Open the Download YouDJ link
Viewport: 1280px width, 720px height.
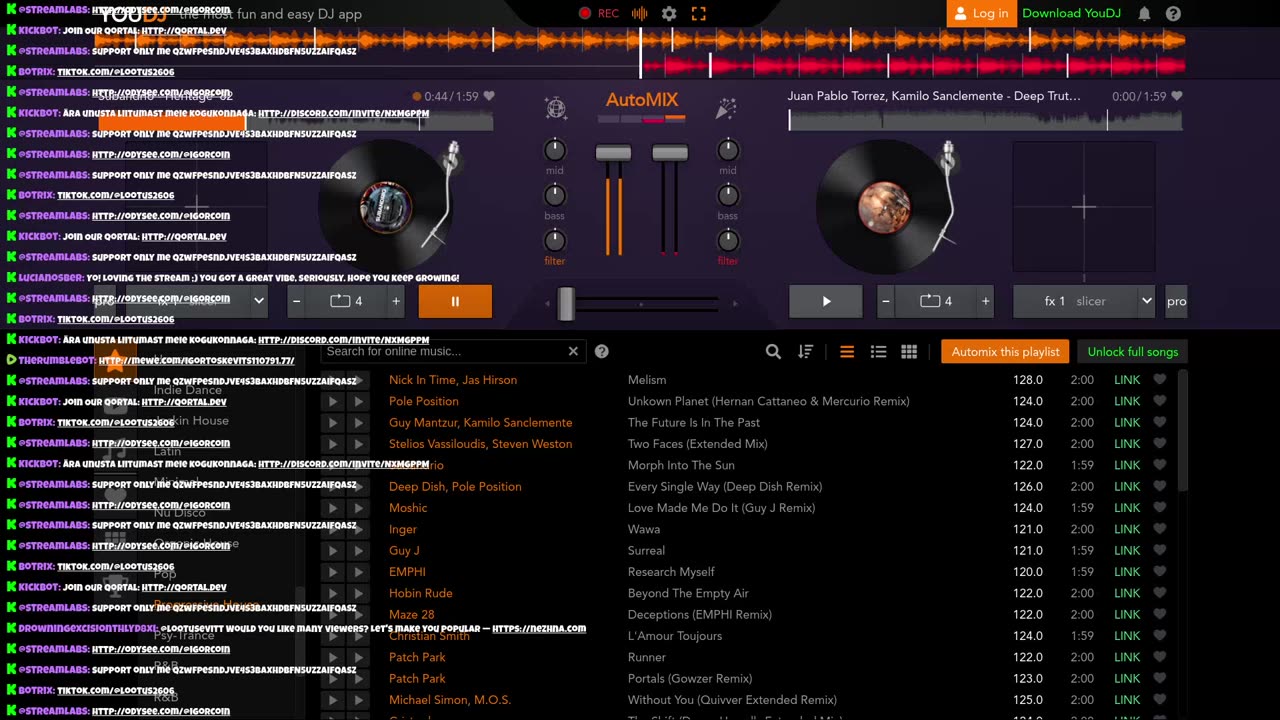click(1072, 13)
